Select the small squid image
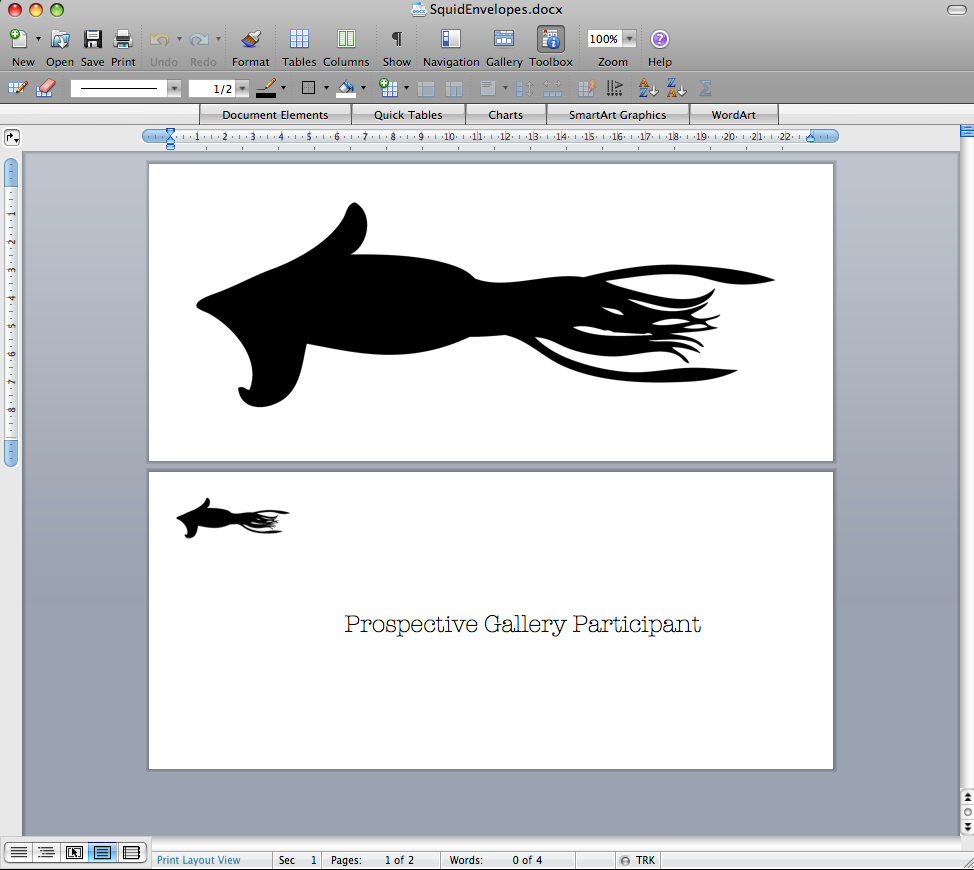The image size is (974, 870). click(233, 518)
